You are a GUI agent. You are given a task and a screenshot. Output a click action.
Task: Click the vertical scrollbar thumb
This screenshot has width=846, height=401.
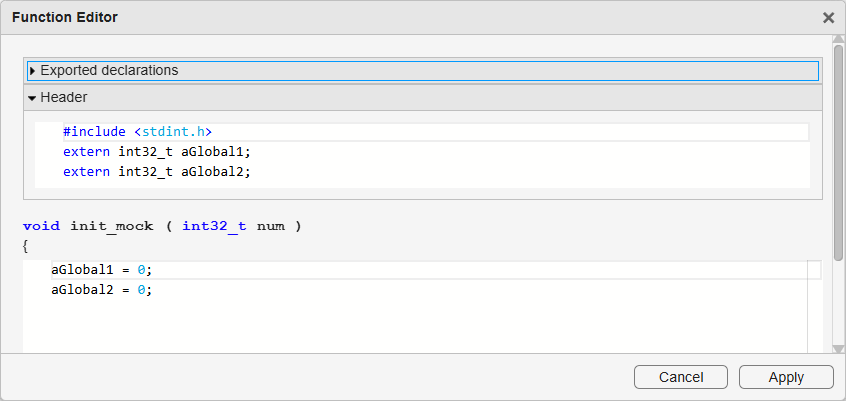point(838,152)
